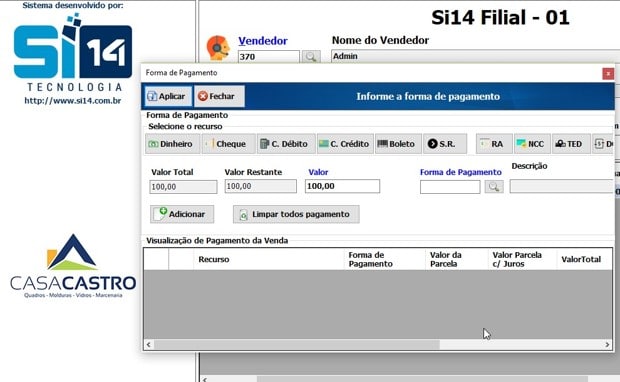Screen dimensions: 620x382
Task: Open Forma de Pagamento search magnifier
Action: (x=494, y=187)
